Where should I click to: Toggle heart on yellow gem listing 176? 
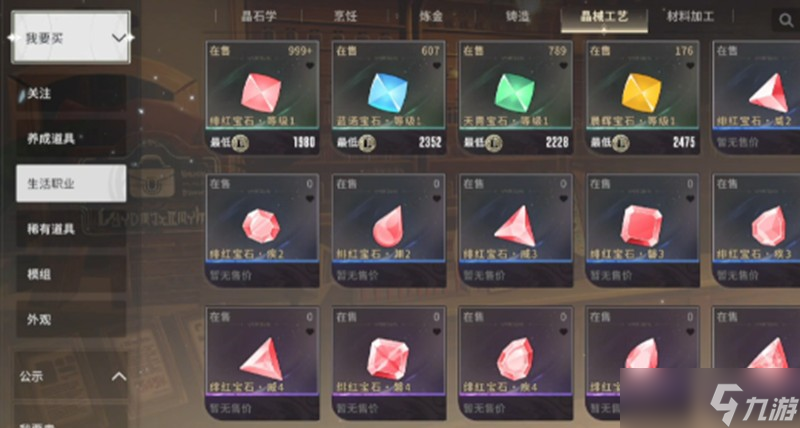click(x=690, y=66)
